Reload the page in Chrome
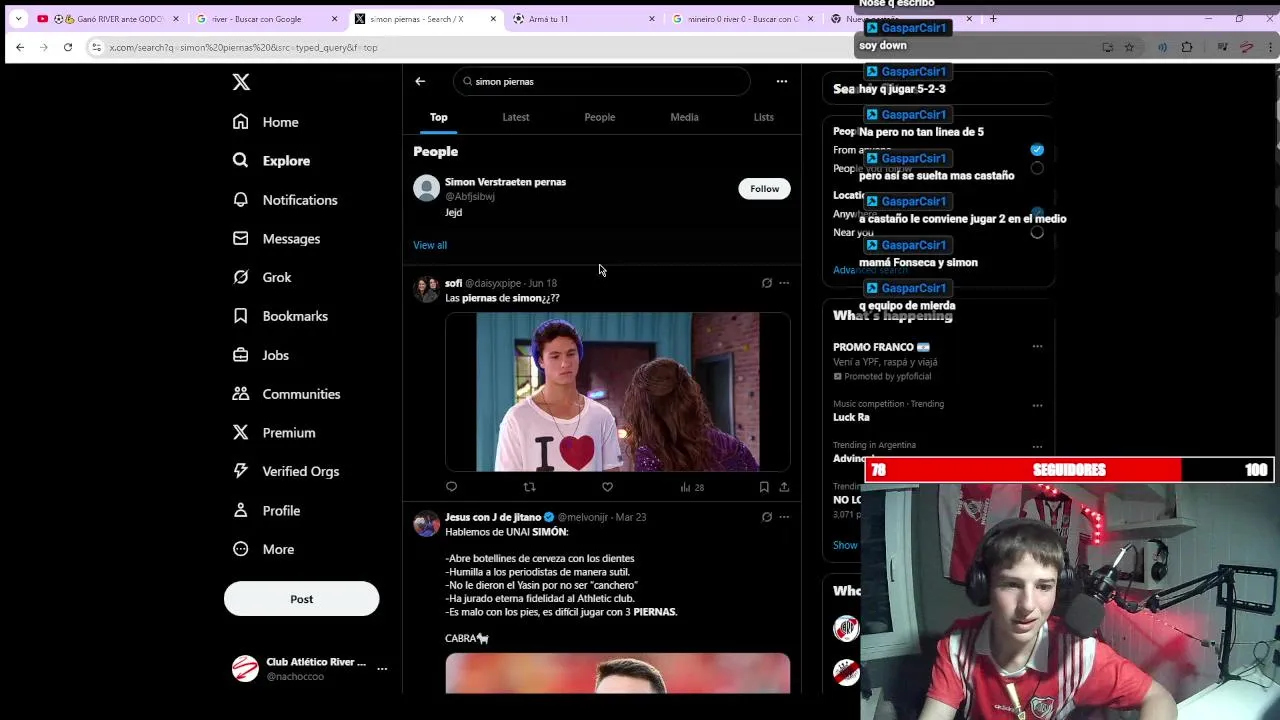The width and height of the screenshot is (1280, 720). [x=68, y=47]
